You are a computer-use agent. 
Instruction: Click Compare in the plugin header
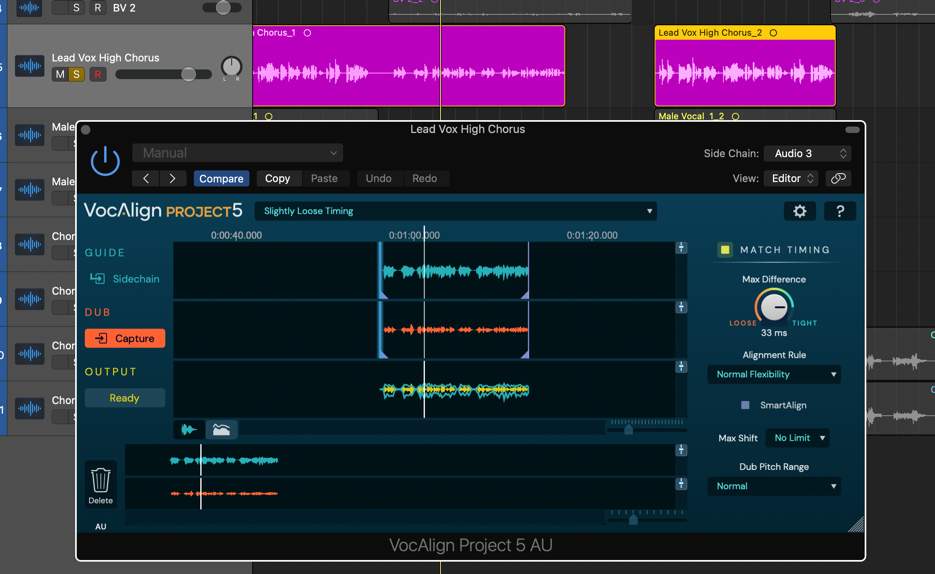click(221, 178)
